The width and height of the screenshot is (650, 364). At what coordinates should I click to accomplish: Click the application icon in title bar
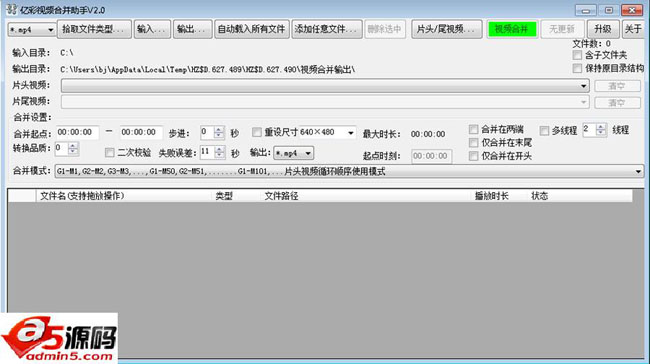12,9
